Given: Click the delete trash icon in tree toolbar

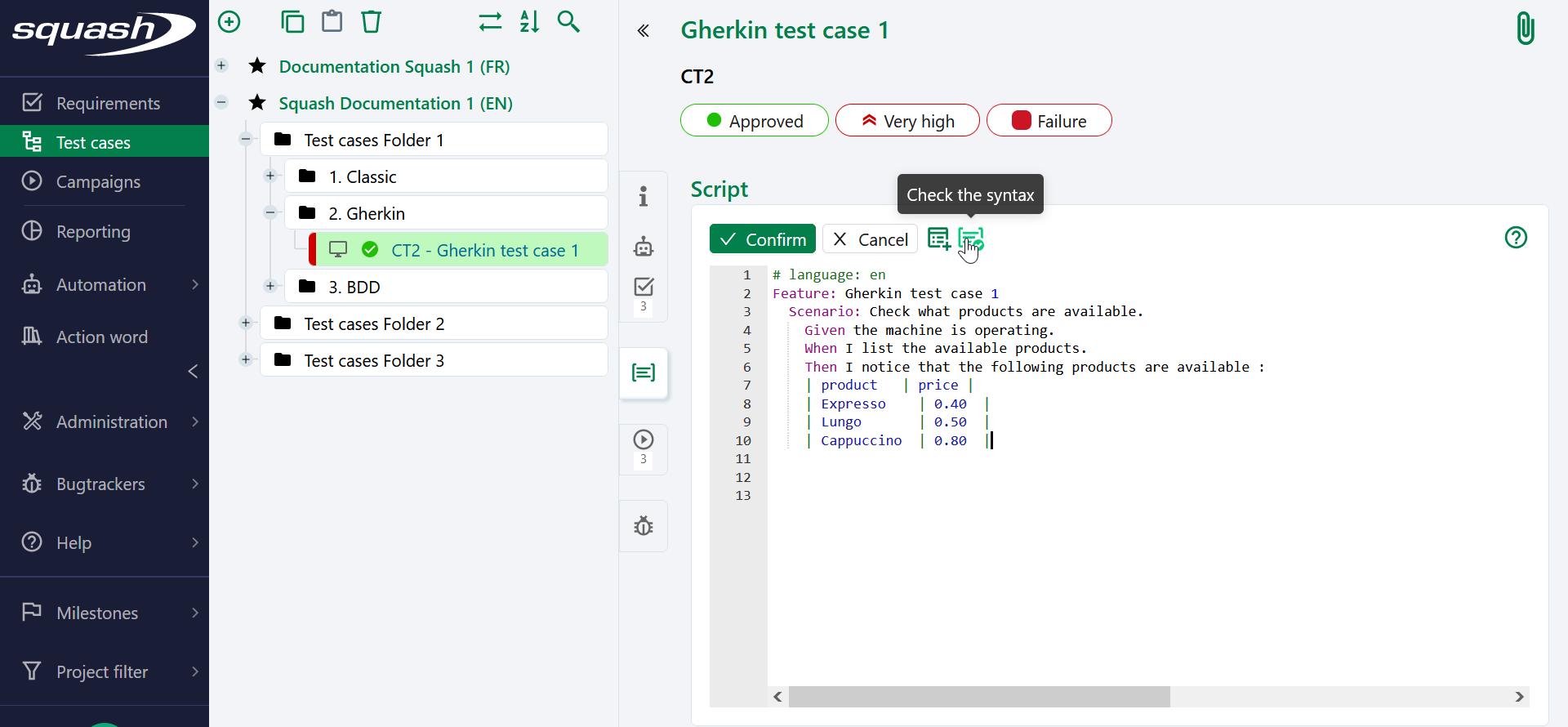Looking at the screenshot, I should tap(372, 22).
